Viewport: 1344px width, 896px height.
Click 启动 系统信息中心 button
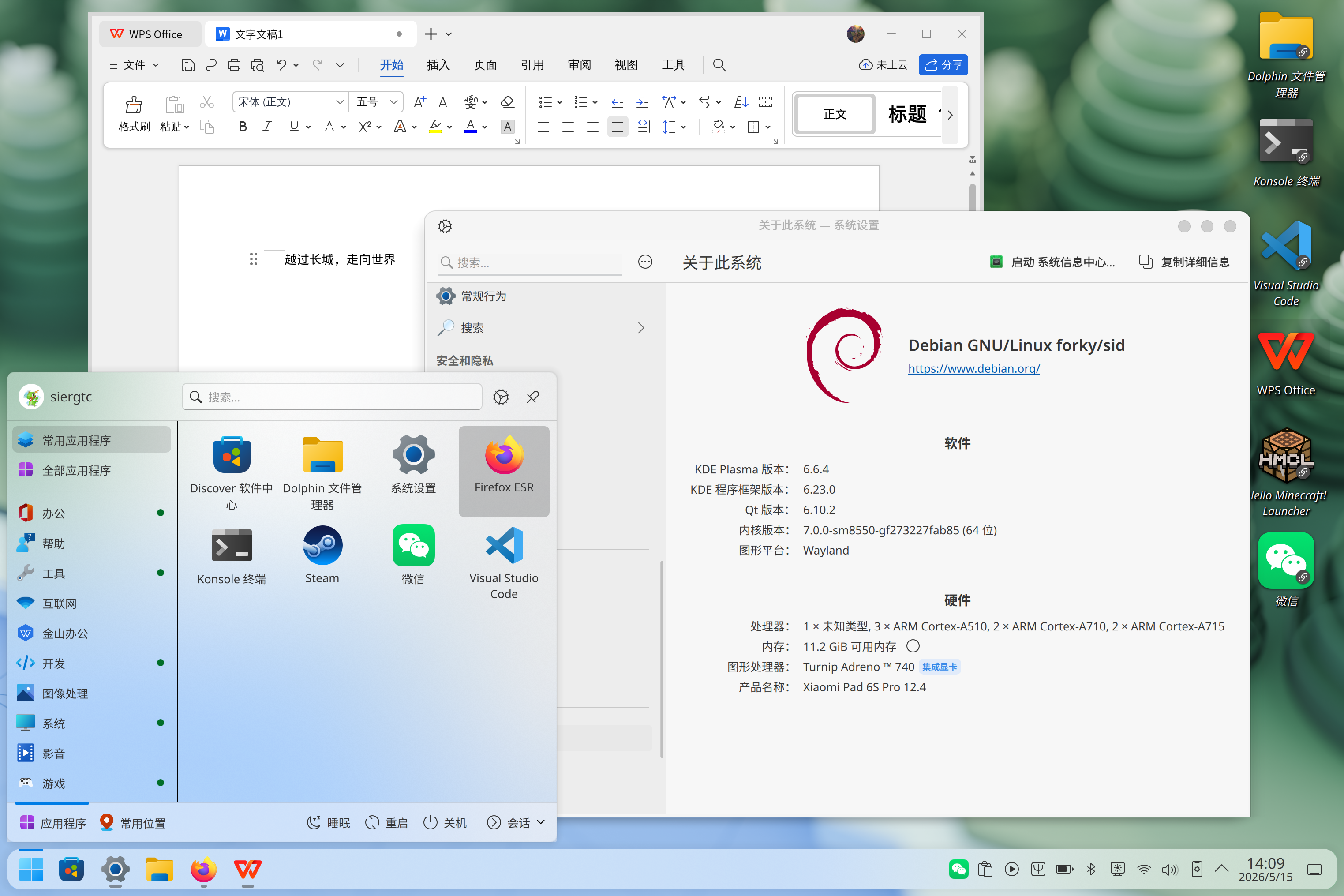click(x=1052, y=262)
